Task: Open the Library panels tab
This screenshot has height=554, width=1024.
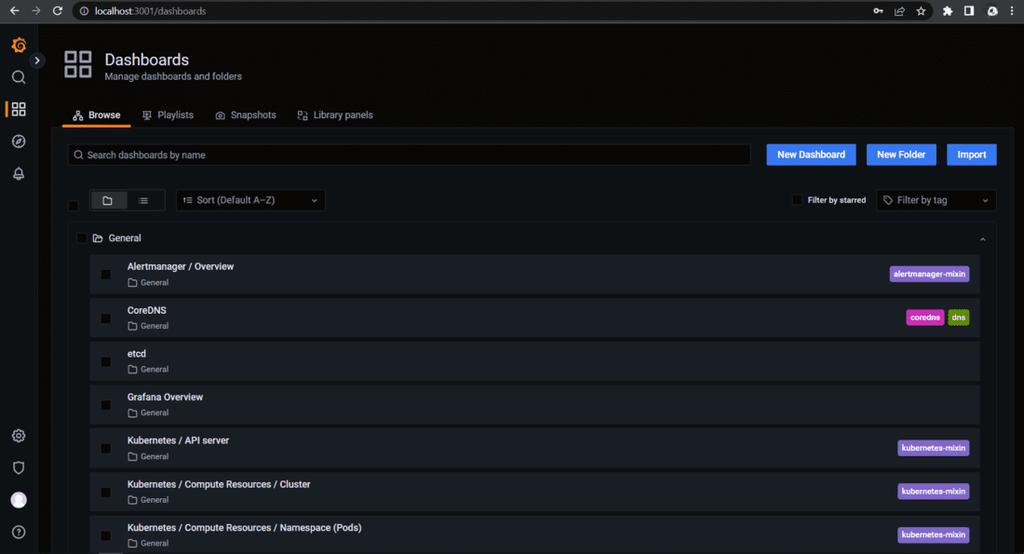Action: [335, 115]
